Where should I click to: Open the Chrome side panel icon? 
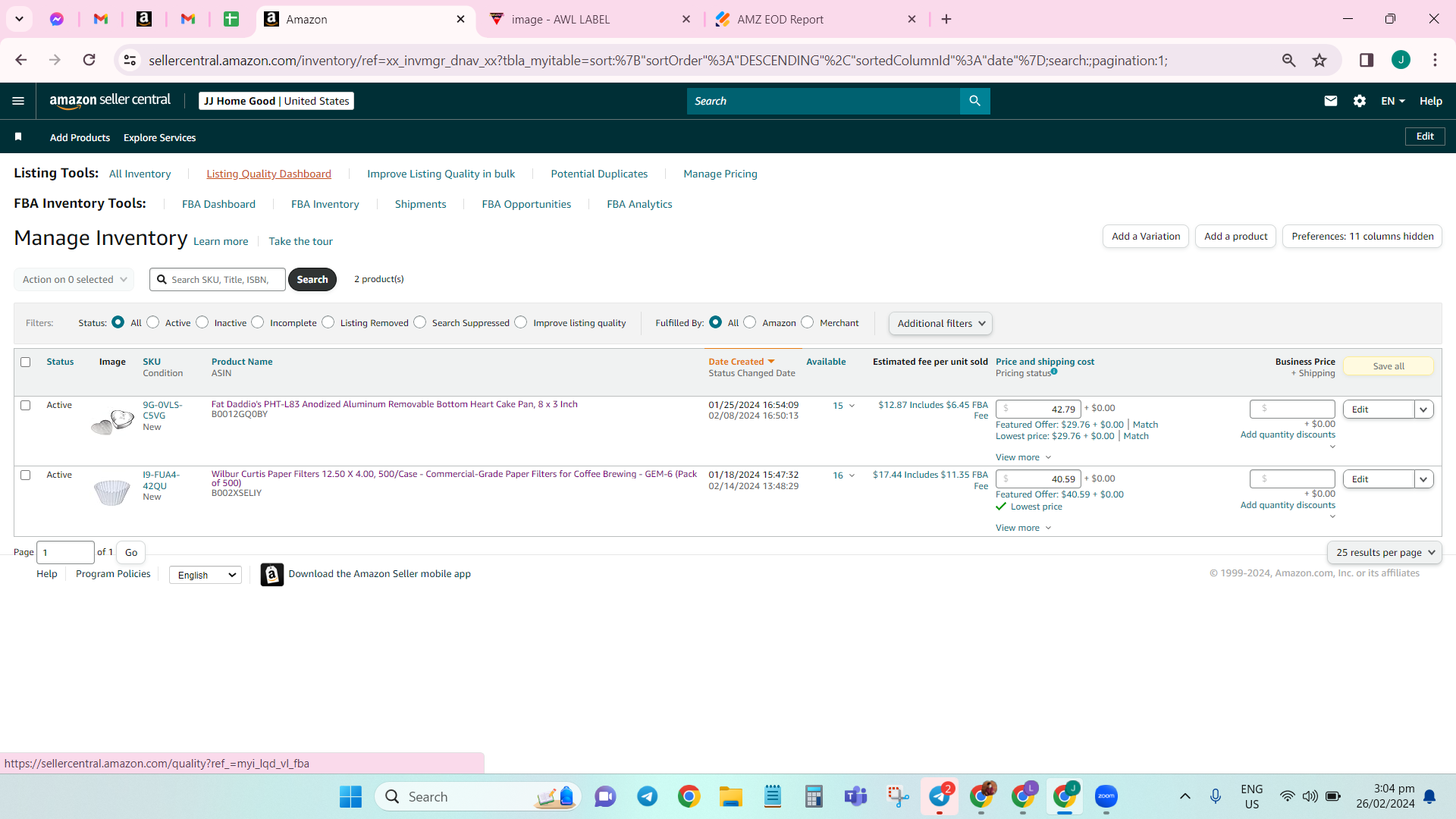[1367, 60]
